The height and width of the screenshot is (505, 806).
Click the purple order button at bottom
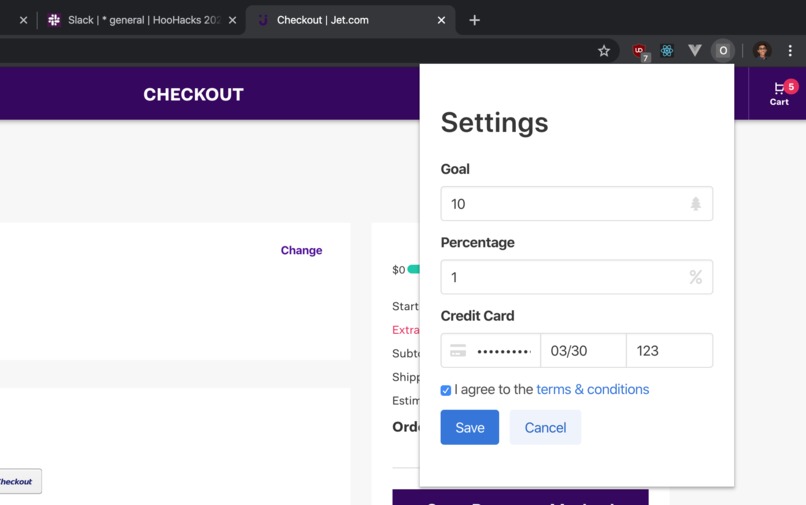pos(520,497)
